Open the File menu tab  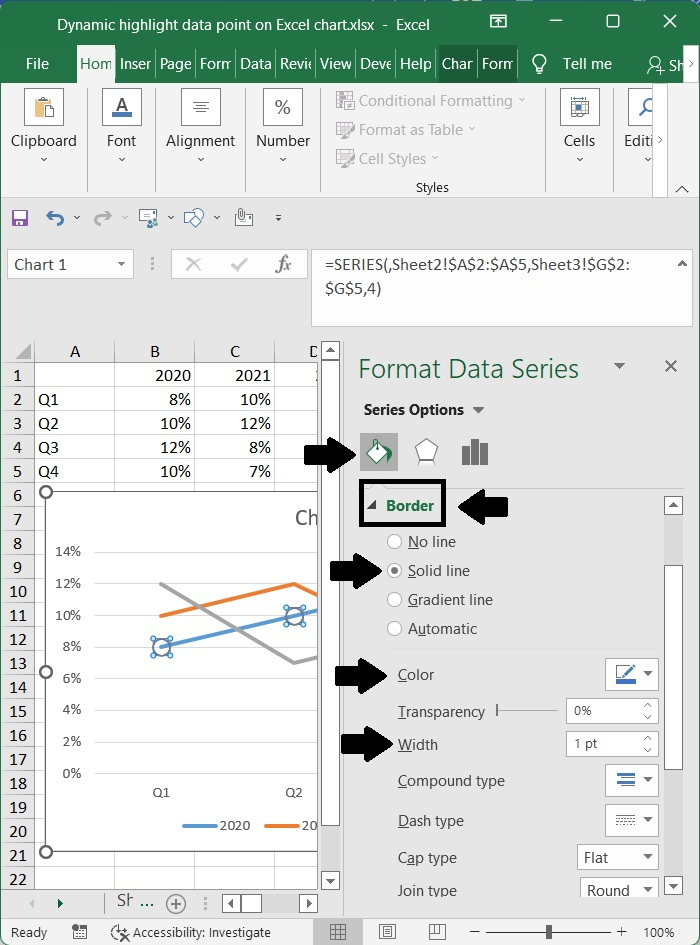pyautogui.click(x=37, y=63)
